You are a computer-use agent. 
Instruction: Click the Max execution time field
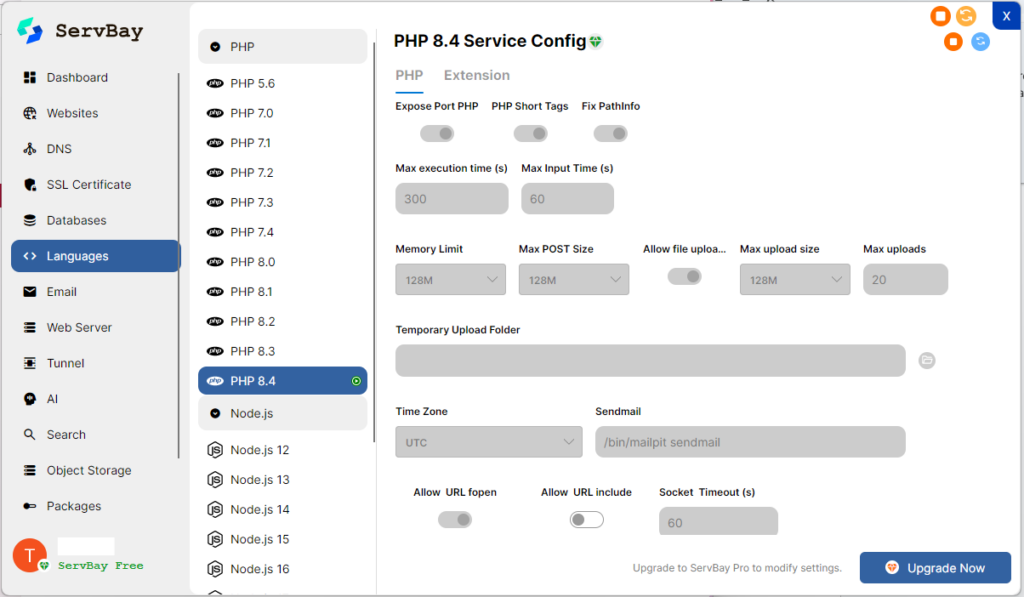[x=451, y=199]
